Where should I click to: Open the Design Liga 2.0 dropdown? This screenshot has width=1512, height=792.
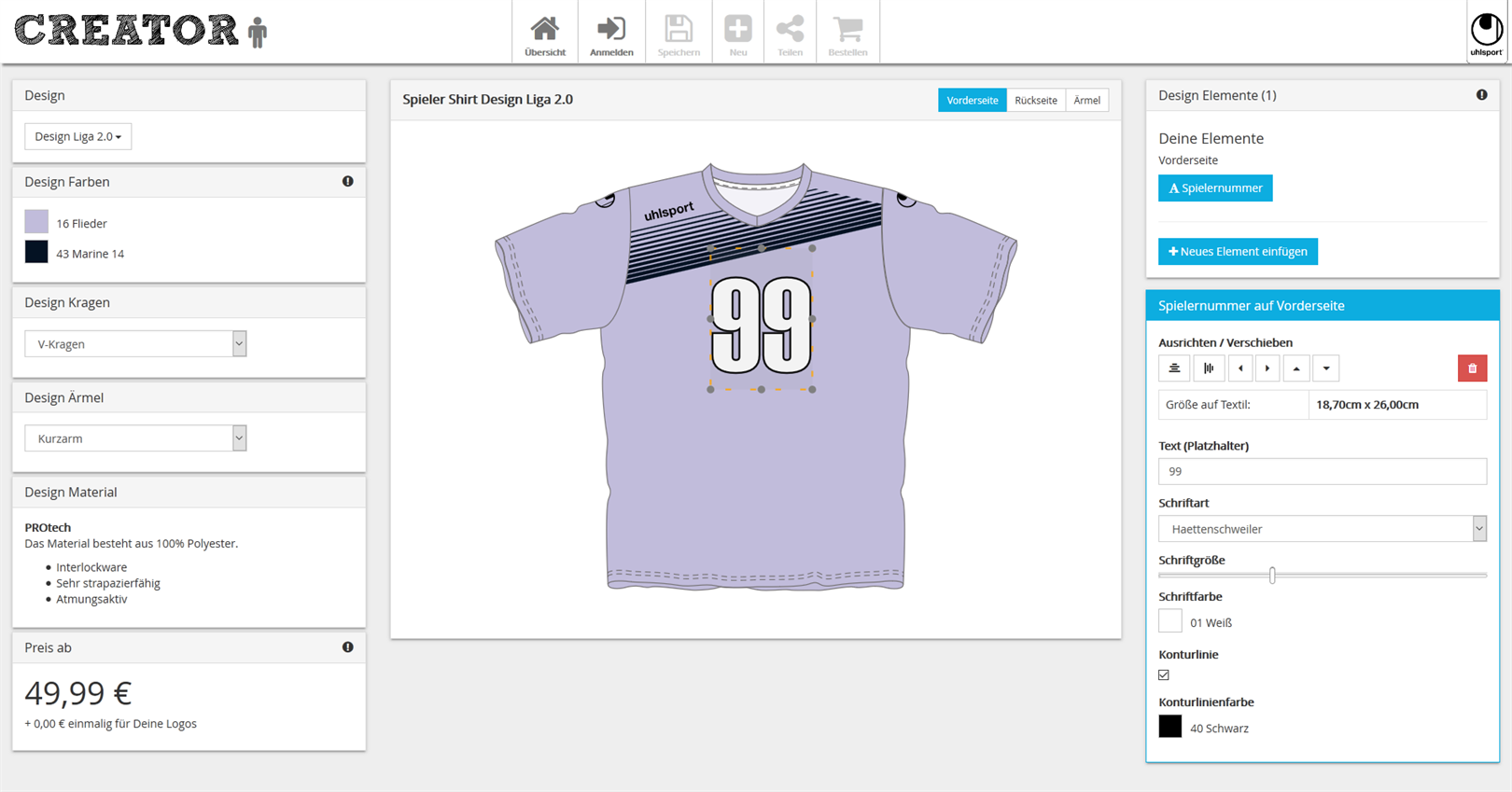click(x=77, y=137)
